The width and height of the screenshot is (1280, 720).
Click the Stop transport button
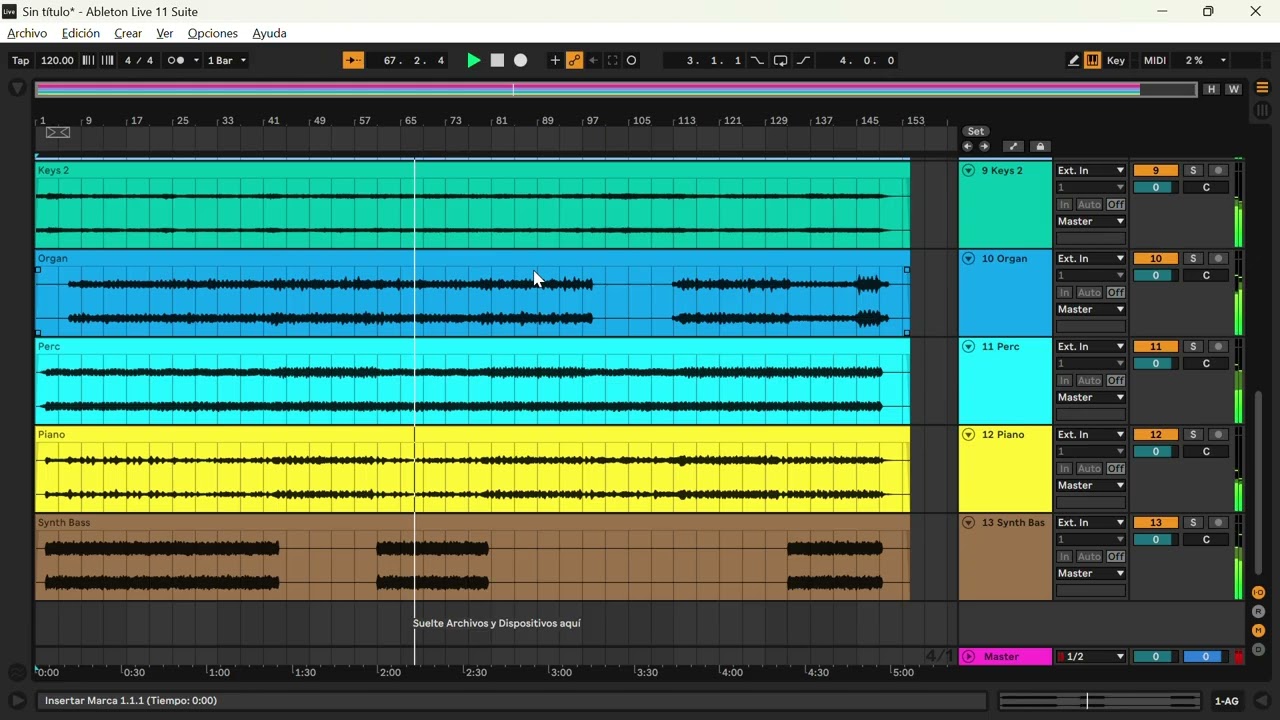pyautogui.click(x=497, y=60)
